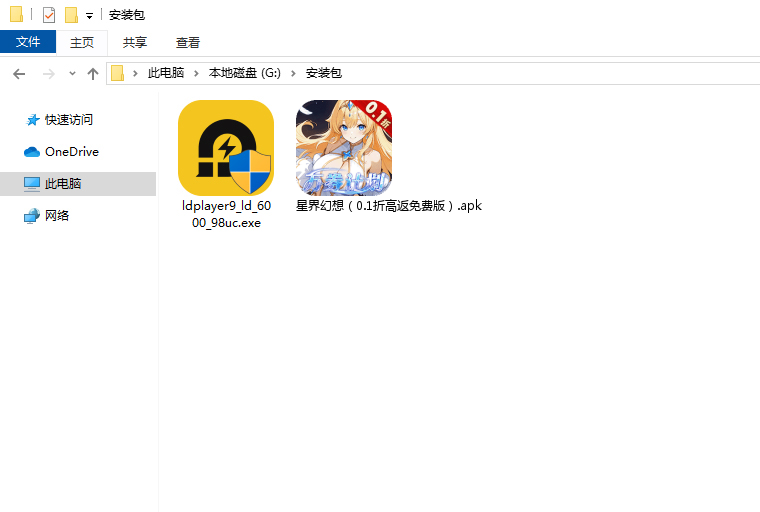Image resolution: width=760 pixels, height=512 pixels.
Task: Open the customize quick access toolbar dropdown
Action: [89, 16]
